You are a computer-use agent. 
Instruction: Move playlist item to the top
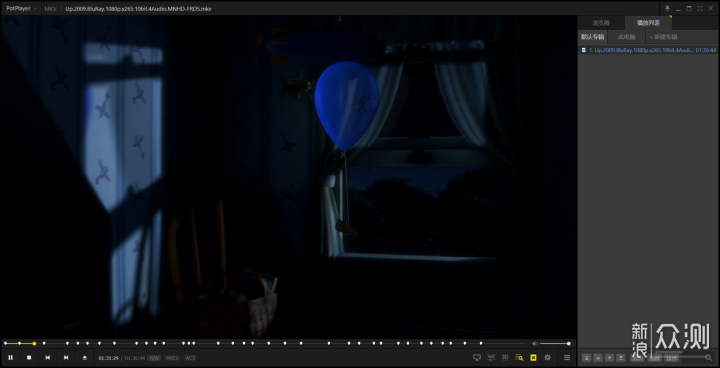pos(586,358)
